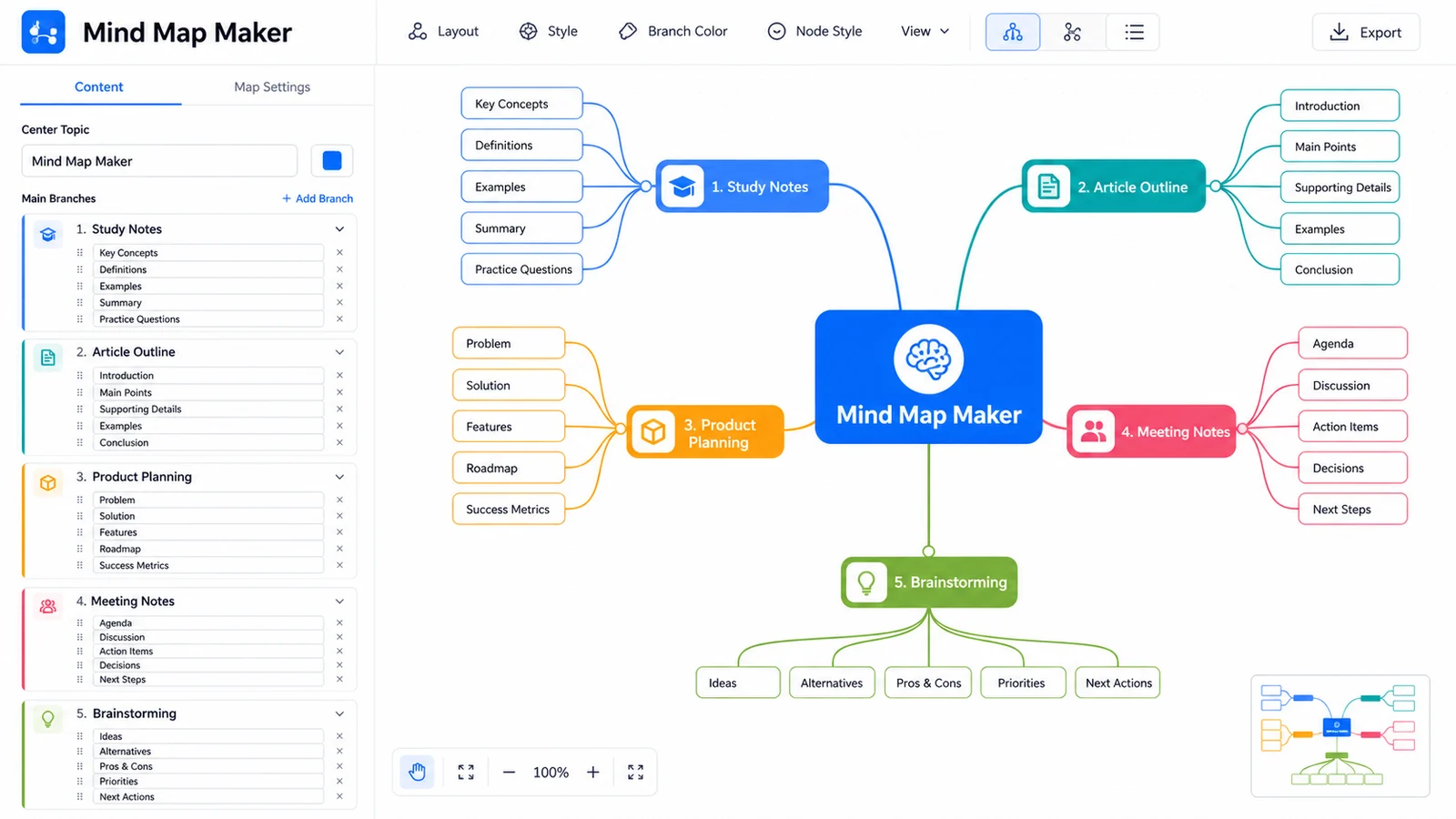Select the tree layout view icon
Screen dimensions: 1456x819
[x=1013, y=32]
